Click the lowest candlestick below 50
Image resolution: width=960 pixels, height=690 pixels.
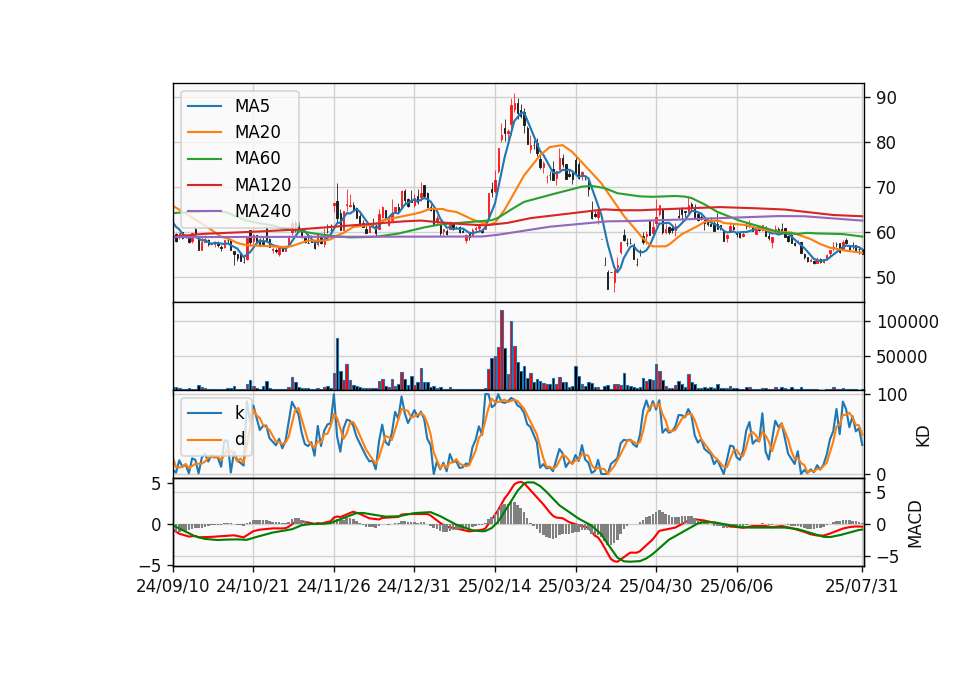pos(614,281)
